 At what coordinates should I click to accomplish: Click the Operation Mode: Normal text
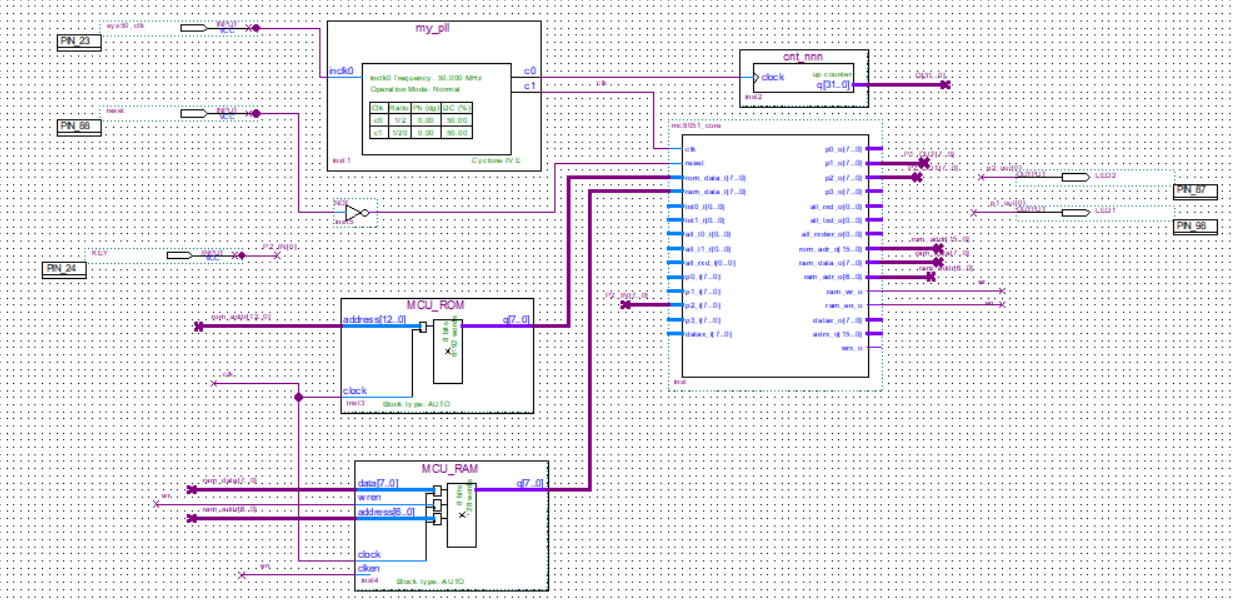[x=415, y=89]
